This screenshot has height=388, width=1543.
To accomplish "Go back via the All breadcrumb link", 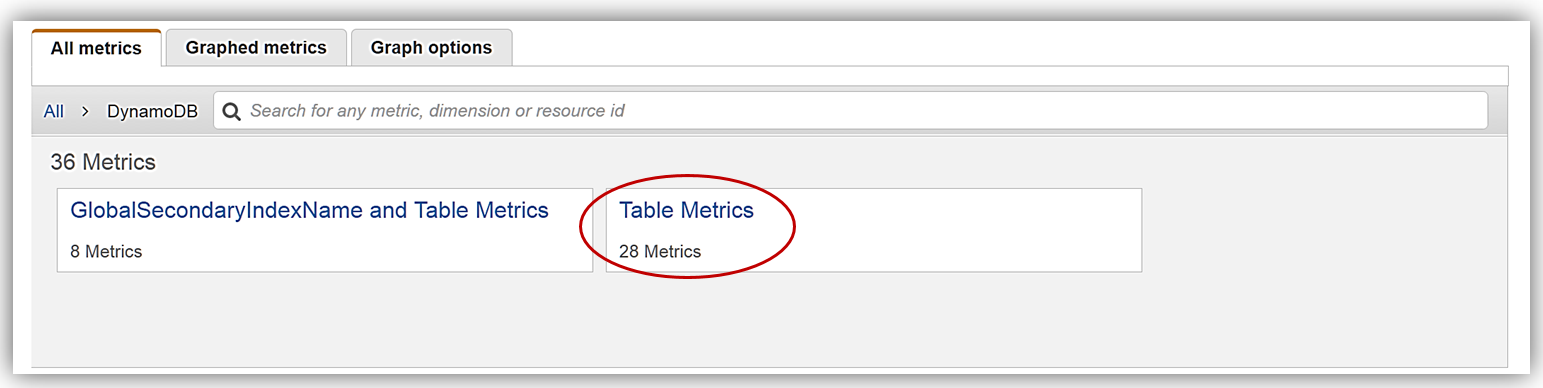I will coord(54,111).
